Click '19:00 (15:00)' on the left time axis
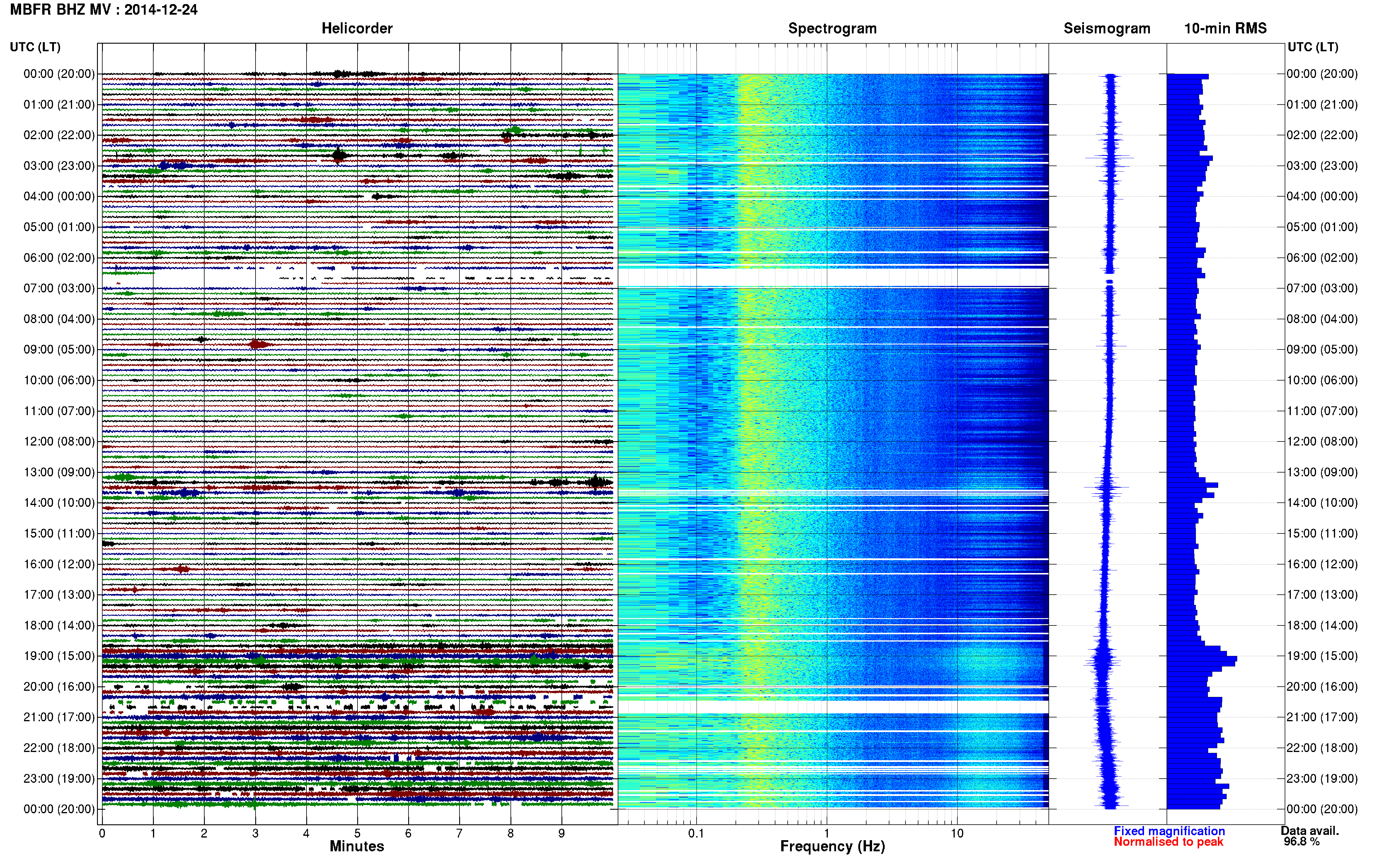 [59, 656]
